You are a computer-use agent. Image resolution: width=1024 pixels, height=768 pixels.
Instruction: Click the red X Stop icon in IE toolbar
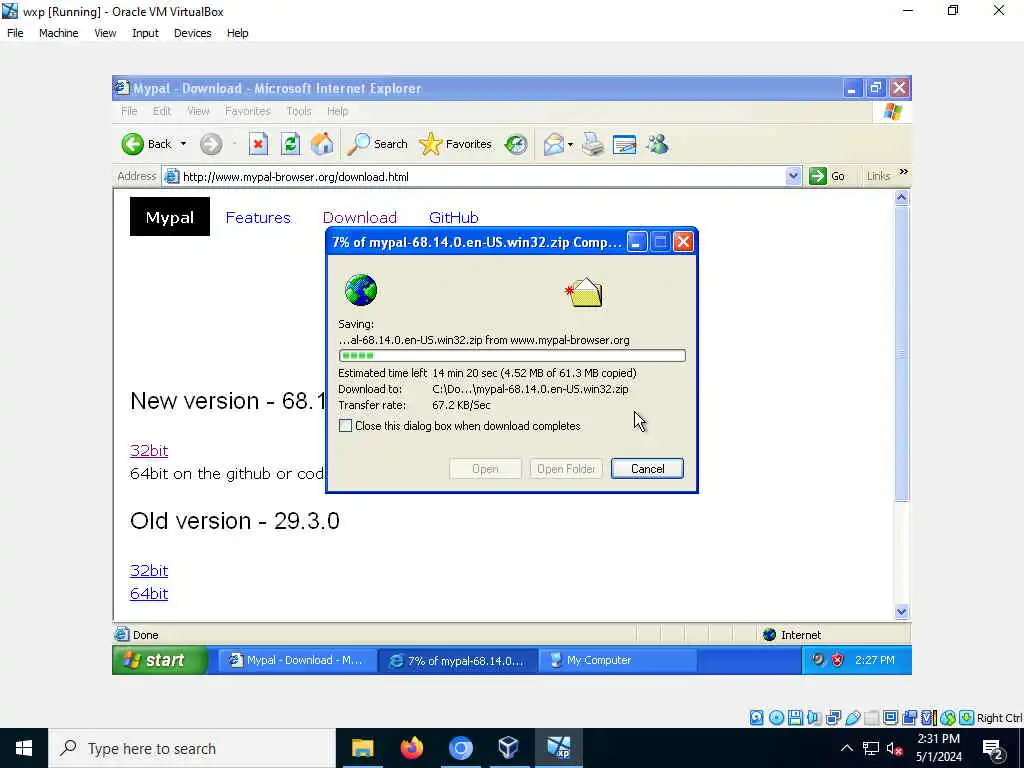(x=259, y=144)
